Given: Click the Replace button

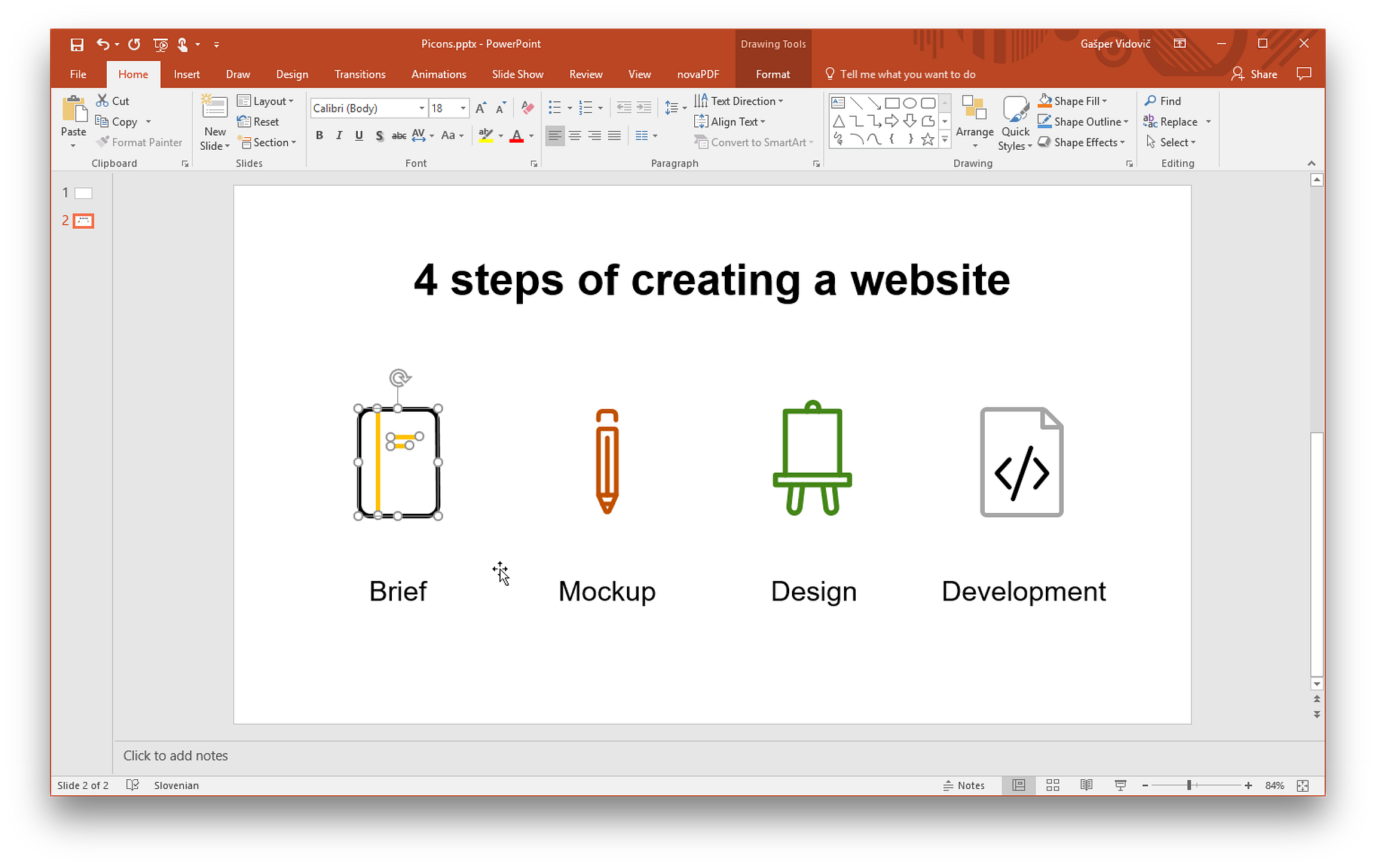Looking at the screenshot, I should tap(1171, 121).
